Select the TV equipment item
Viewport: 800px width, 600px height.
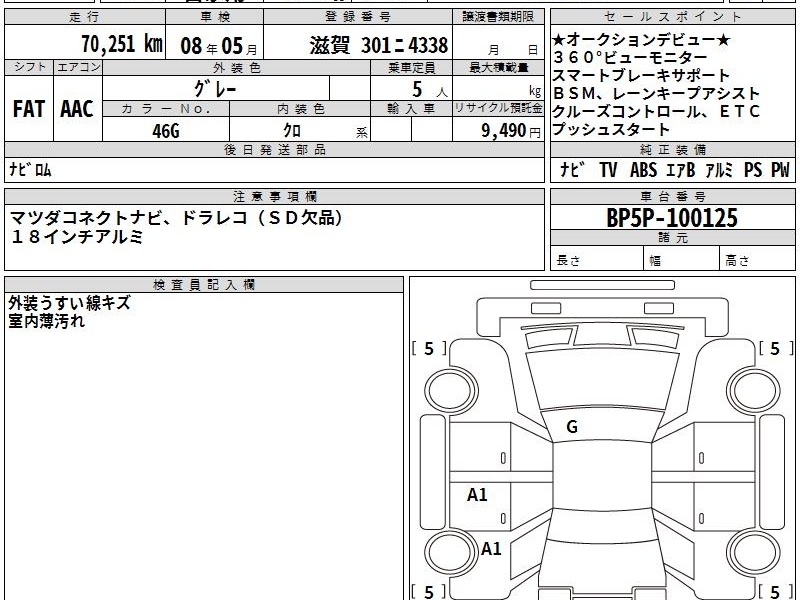point(608,169)
